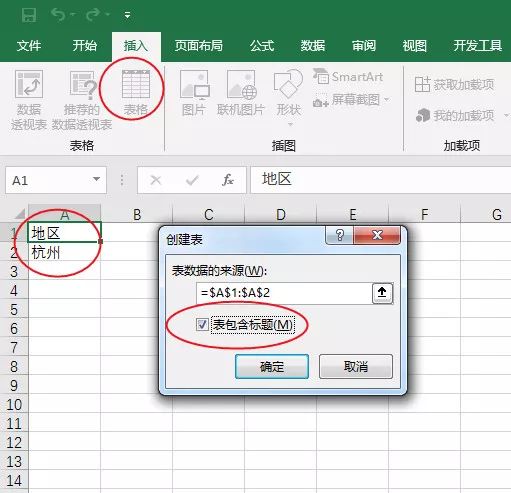511x493 pixels.
Task: Open the 文件 tab
Action: (x=29, y=46)
